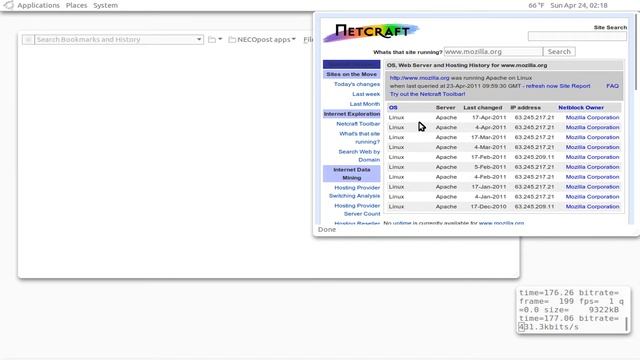Click the OS column header link
This screenshot has width=640, height=360.
[393, 107]
